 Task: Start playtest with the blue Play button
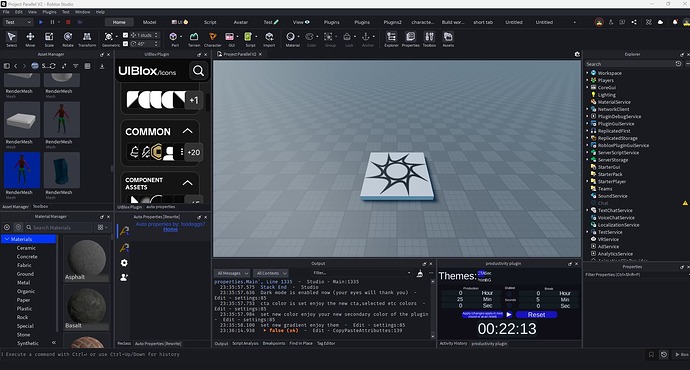tap(40, 22)
